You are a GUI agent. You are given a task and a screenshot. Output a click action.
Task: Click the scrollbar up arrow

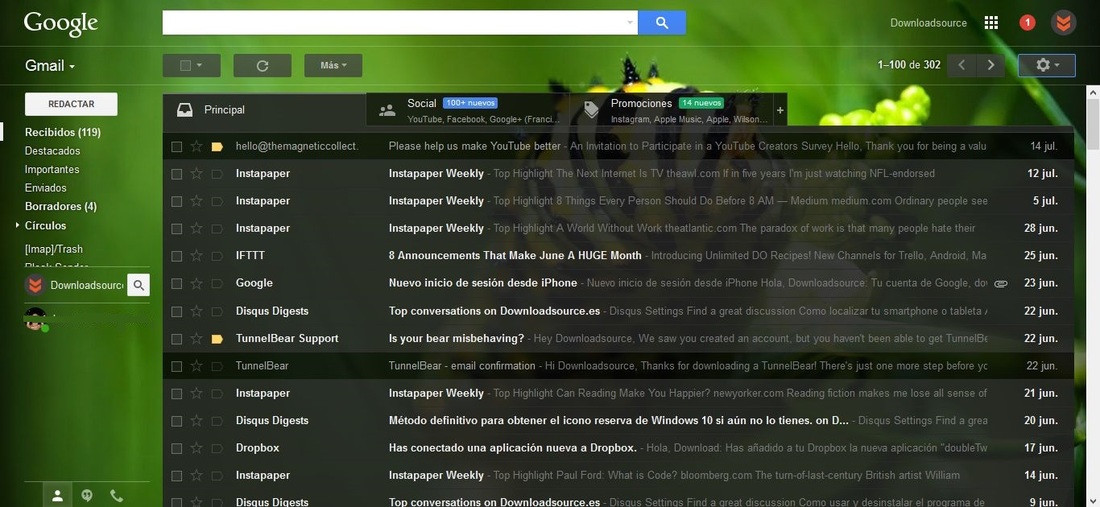coord(1093,92)
